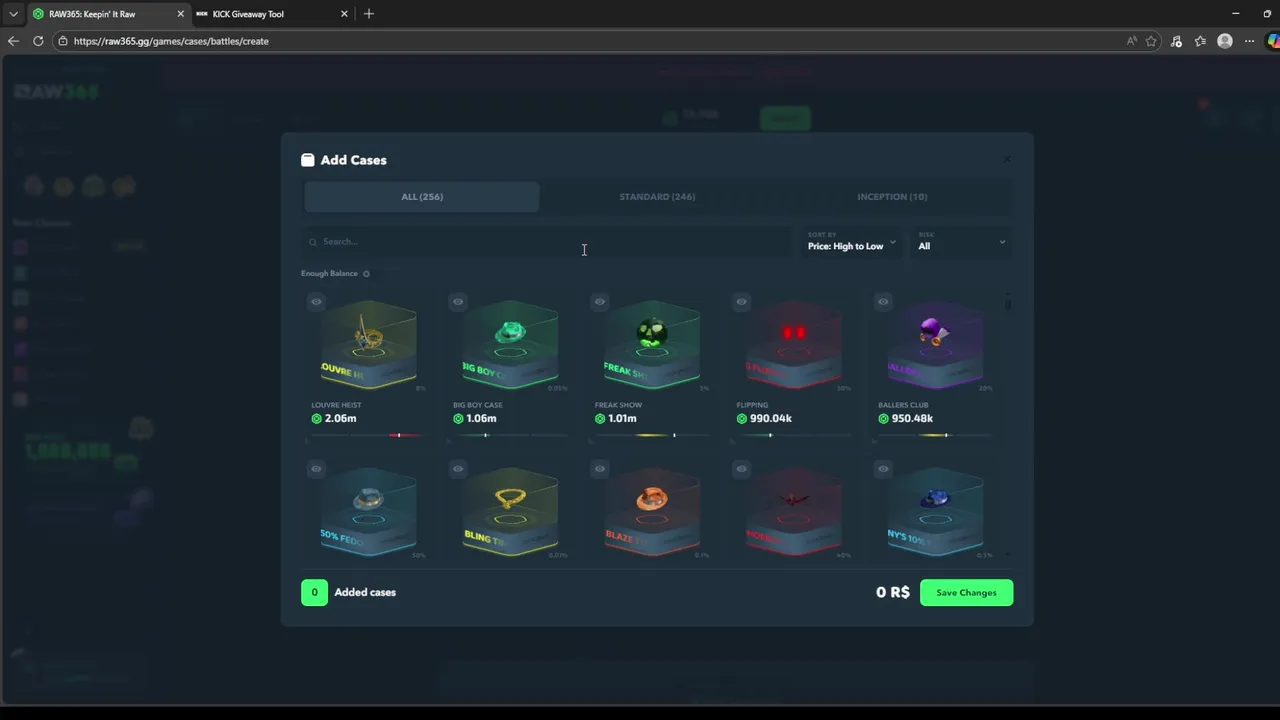The height and width of the screenshot is (720, 1280).
Task: Preview the blue 10% case contents
Action: pos(883,469)
